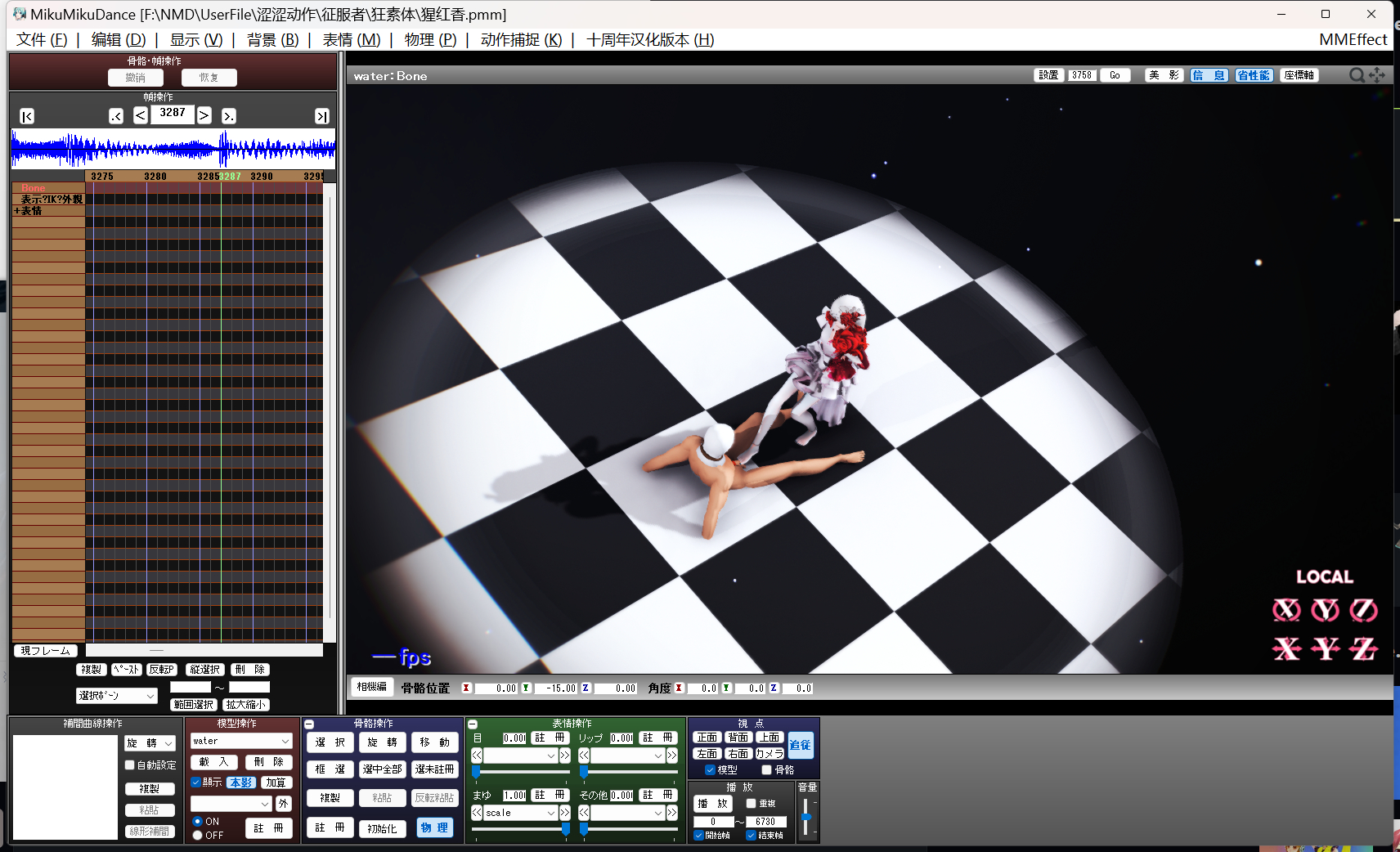Open the 旋轉 interpolation curve dropdown
The image size is (1400, 852).
pos(150,743)
